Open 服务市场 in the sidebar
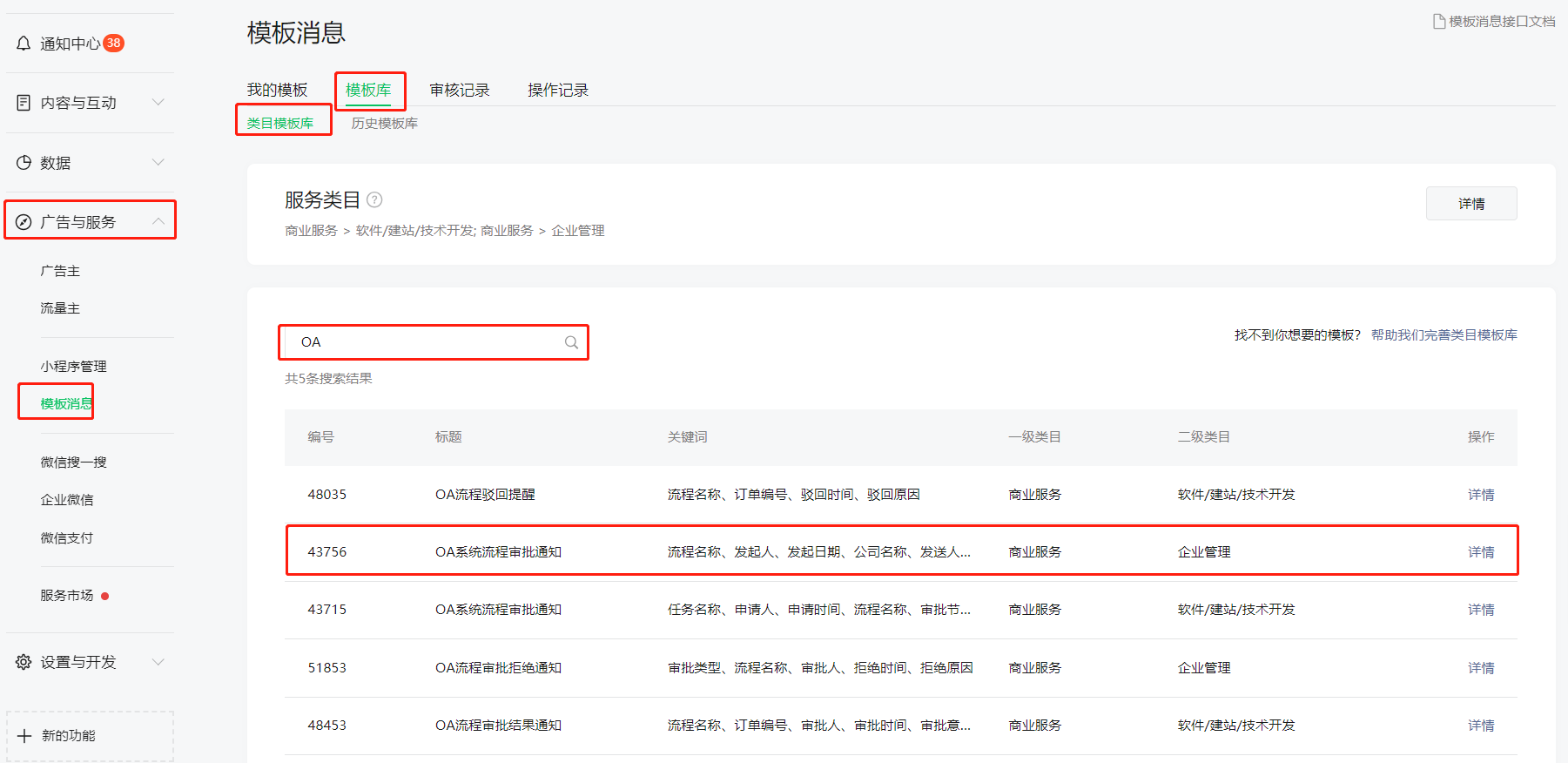This screenshot has height=763, width=1568. [67, 596]
